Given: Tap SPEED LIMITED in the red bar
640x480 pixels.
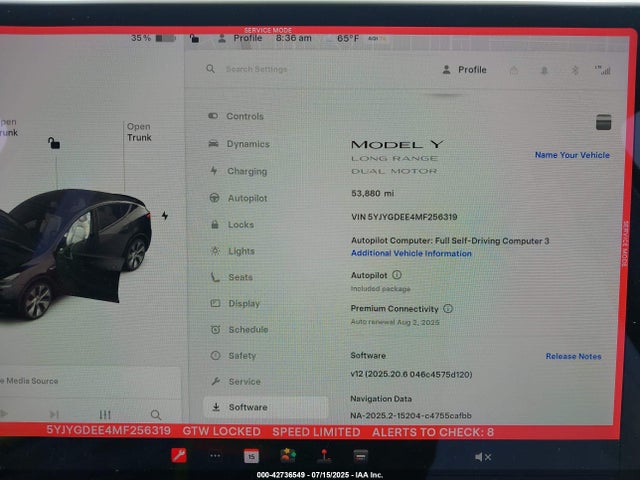Looking at the screenshot, I should (316, 432).
